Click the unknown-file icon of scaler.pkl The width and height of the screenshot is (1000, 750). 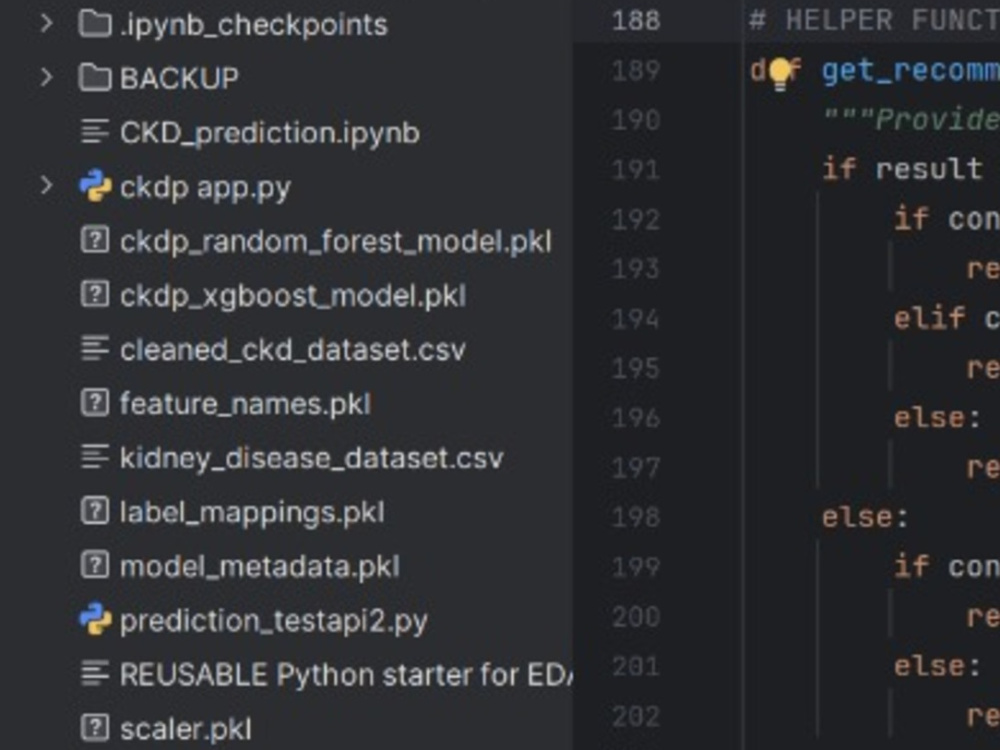click(x=95, y=728)
